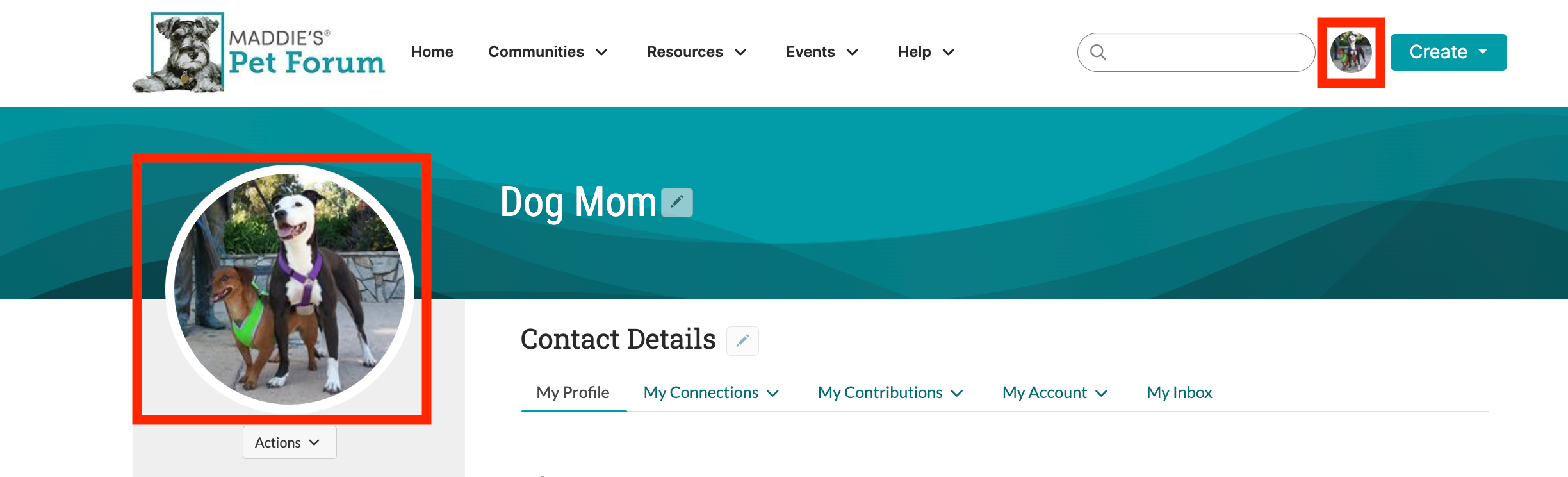Image resolution: width=1568 pixels, height=477 pixels.
Task: Expand the Resources navigation dropdown
Action: (x=697, y=52)
